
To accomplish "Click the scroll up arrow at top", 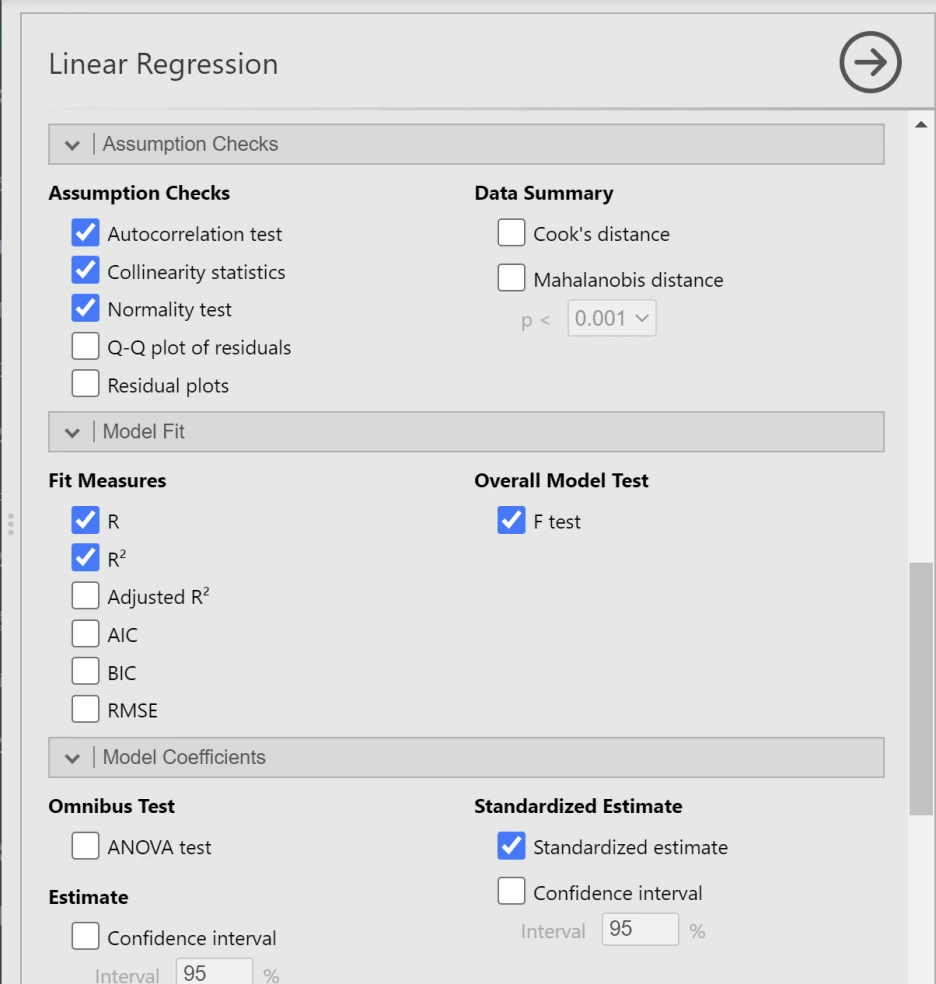I will (920, 124).
